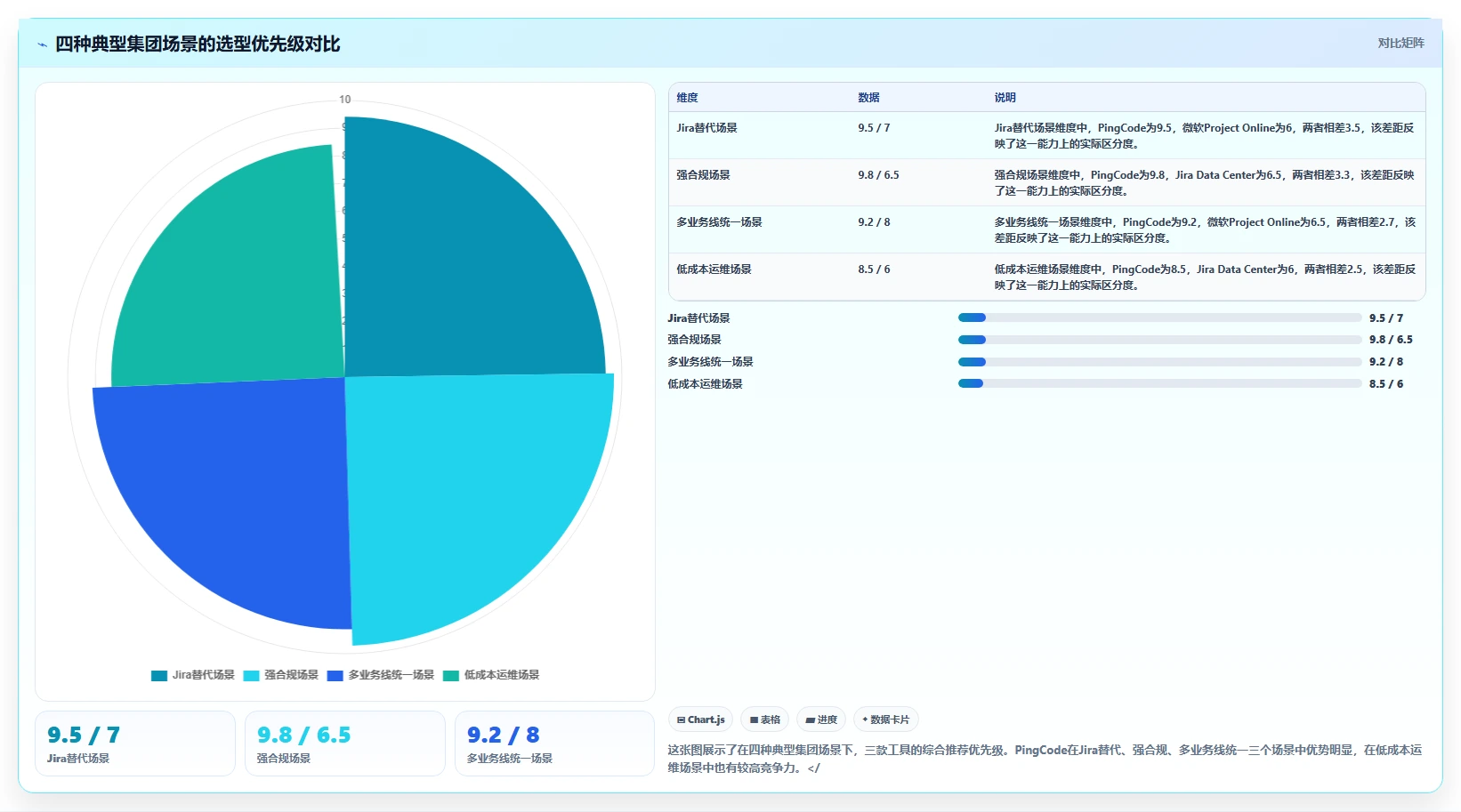Click the small icon beside the page title
The image size is (1461, 812).
coord(42,44)
